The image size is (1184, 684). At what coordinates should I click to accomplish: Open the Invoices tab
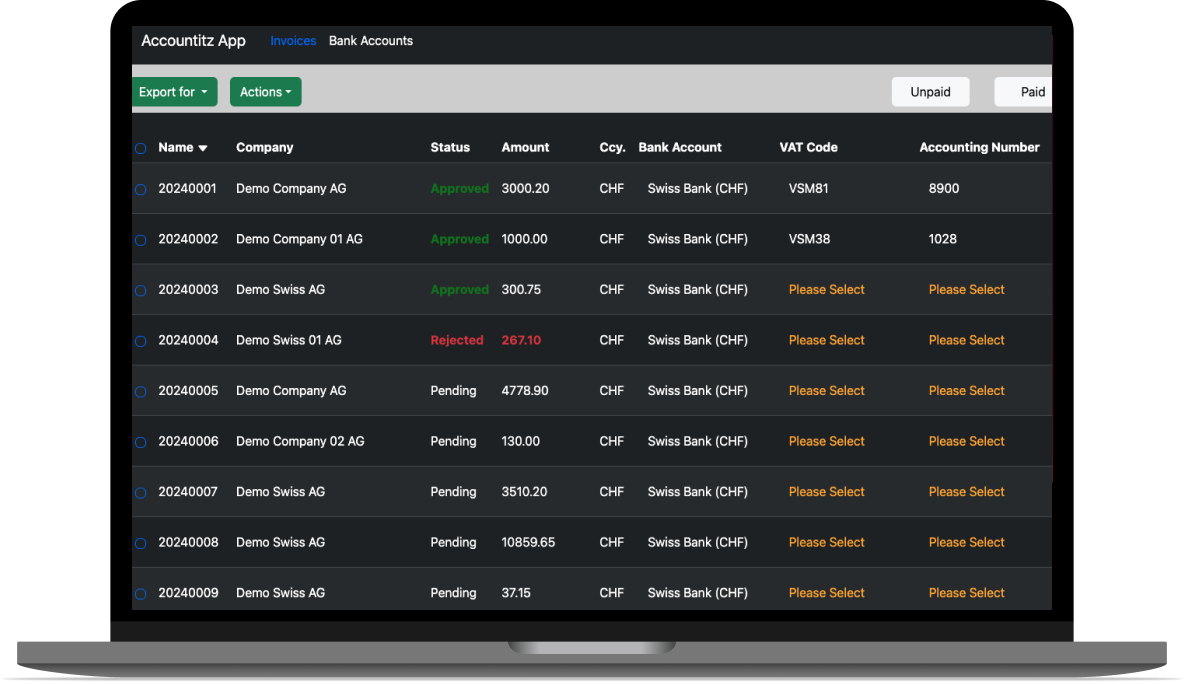pyautogui.click(x=293, y=41)
